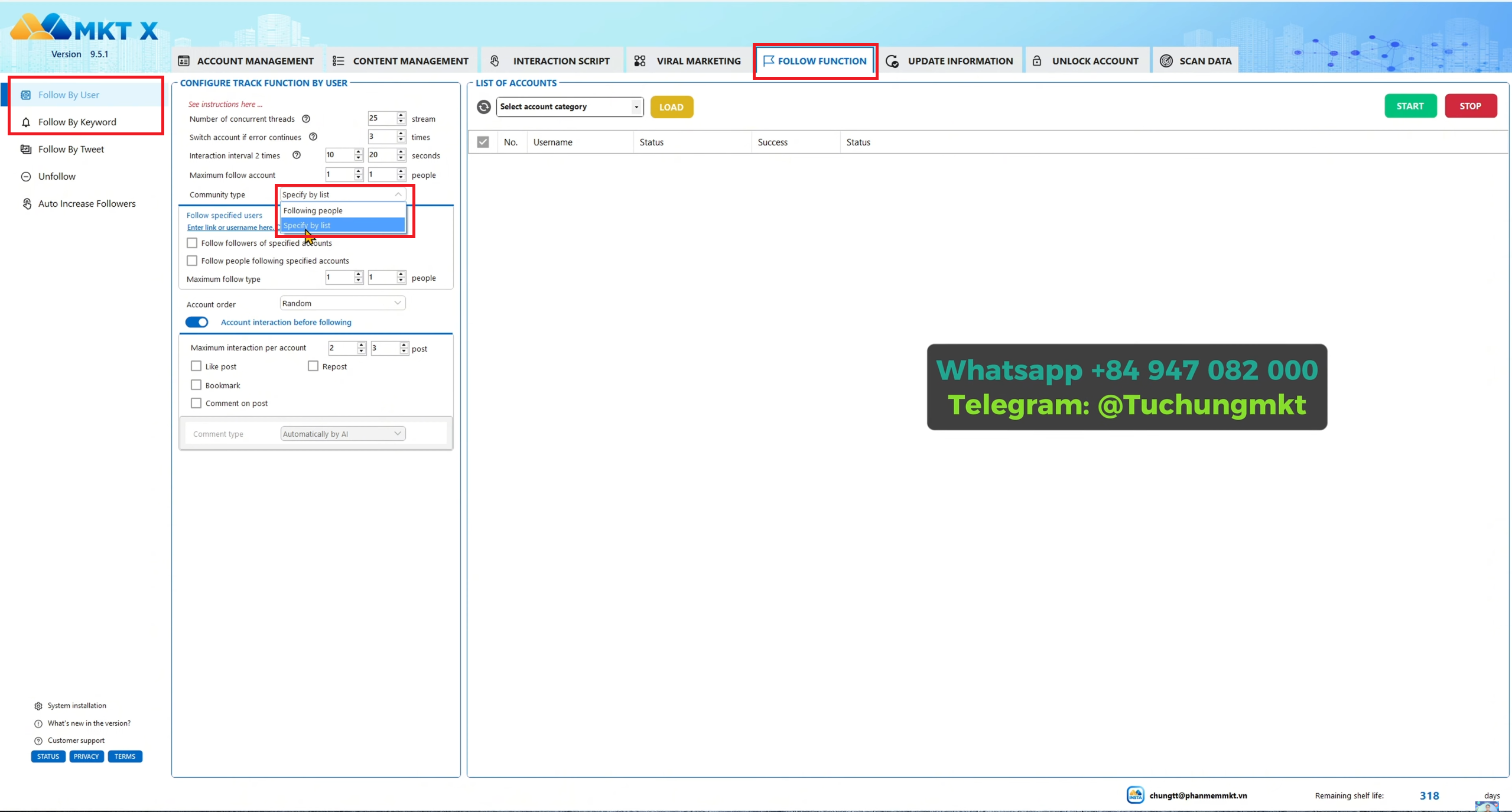This screenshot has height=812, width=1512.
Task: Enable the Like post checkbox
Action: (x=196, y=366)
